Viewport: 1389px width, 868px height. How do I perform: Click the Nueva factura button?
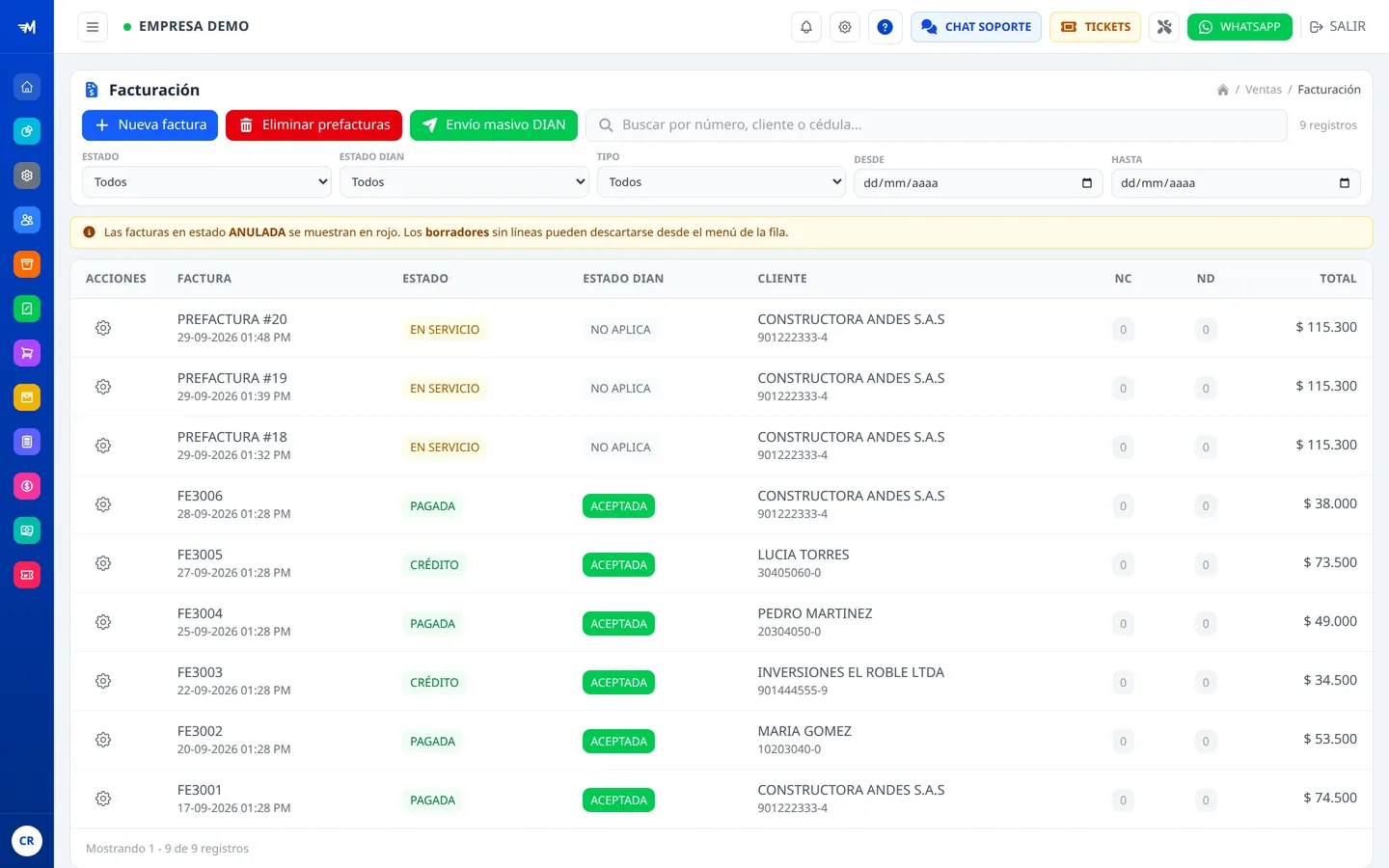pos(150,125)
